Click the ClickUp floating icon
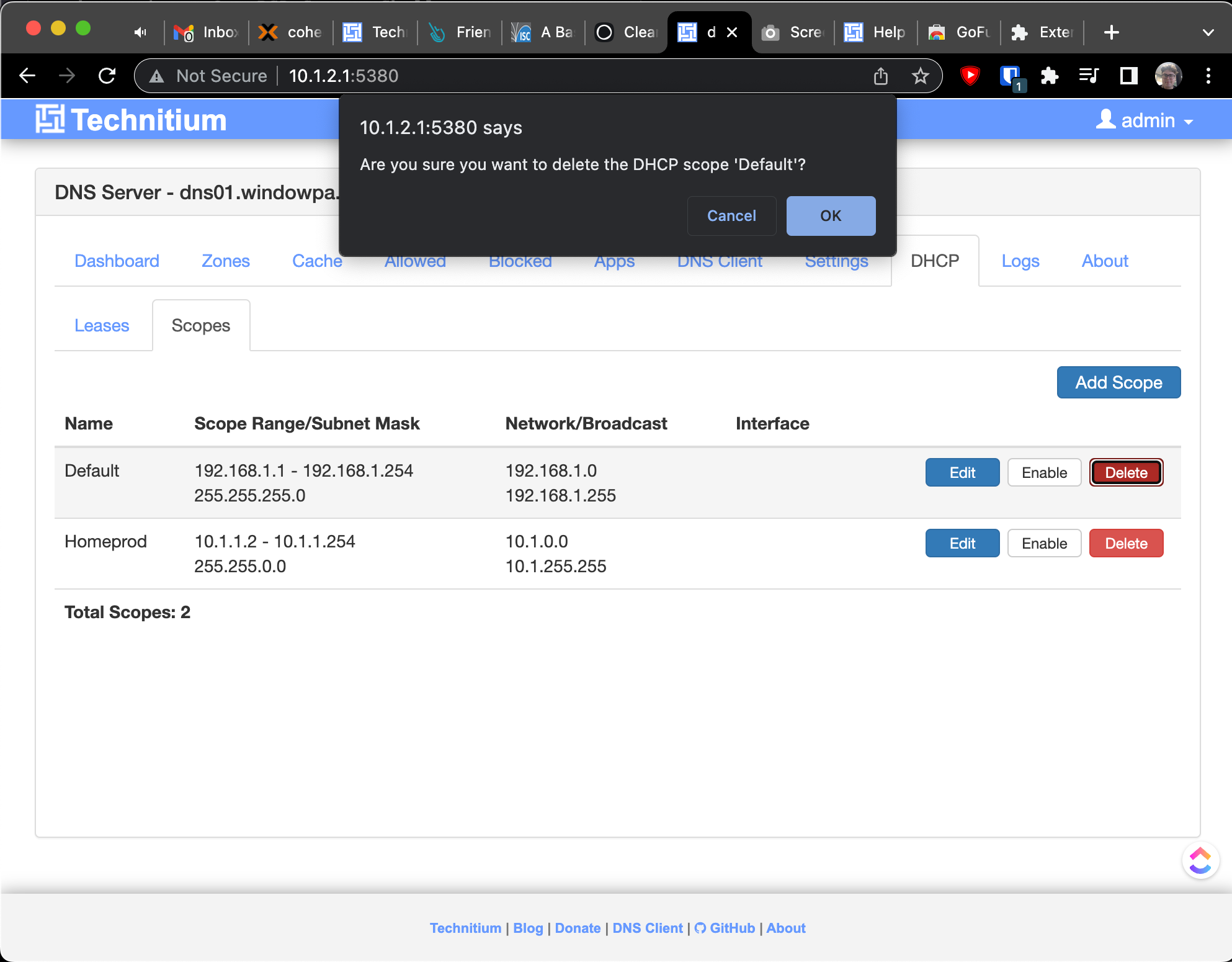 pos(1200,860)
